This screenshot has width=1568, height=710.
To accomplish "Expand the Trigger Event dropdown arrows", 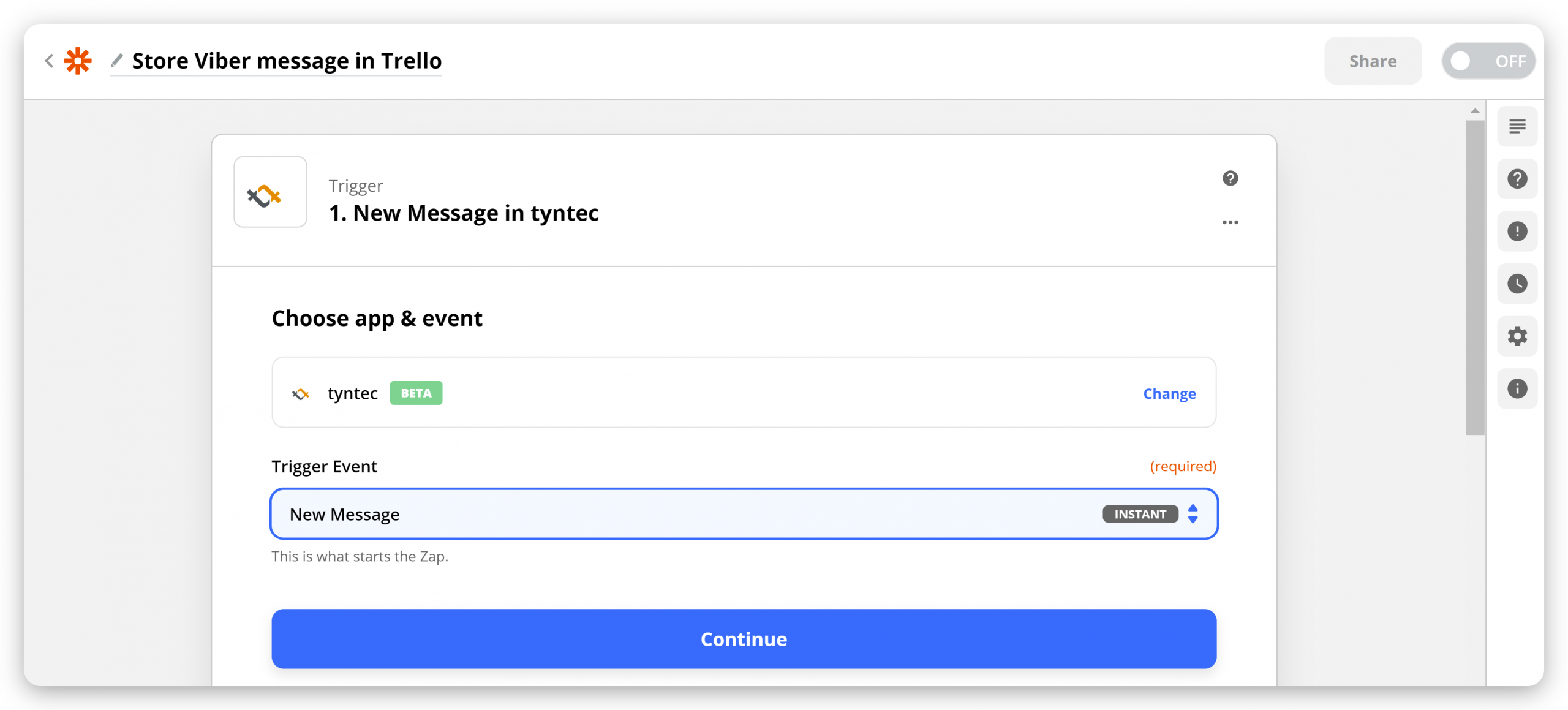I will coord(1193,514).
